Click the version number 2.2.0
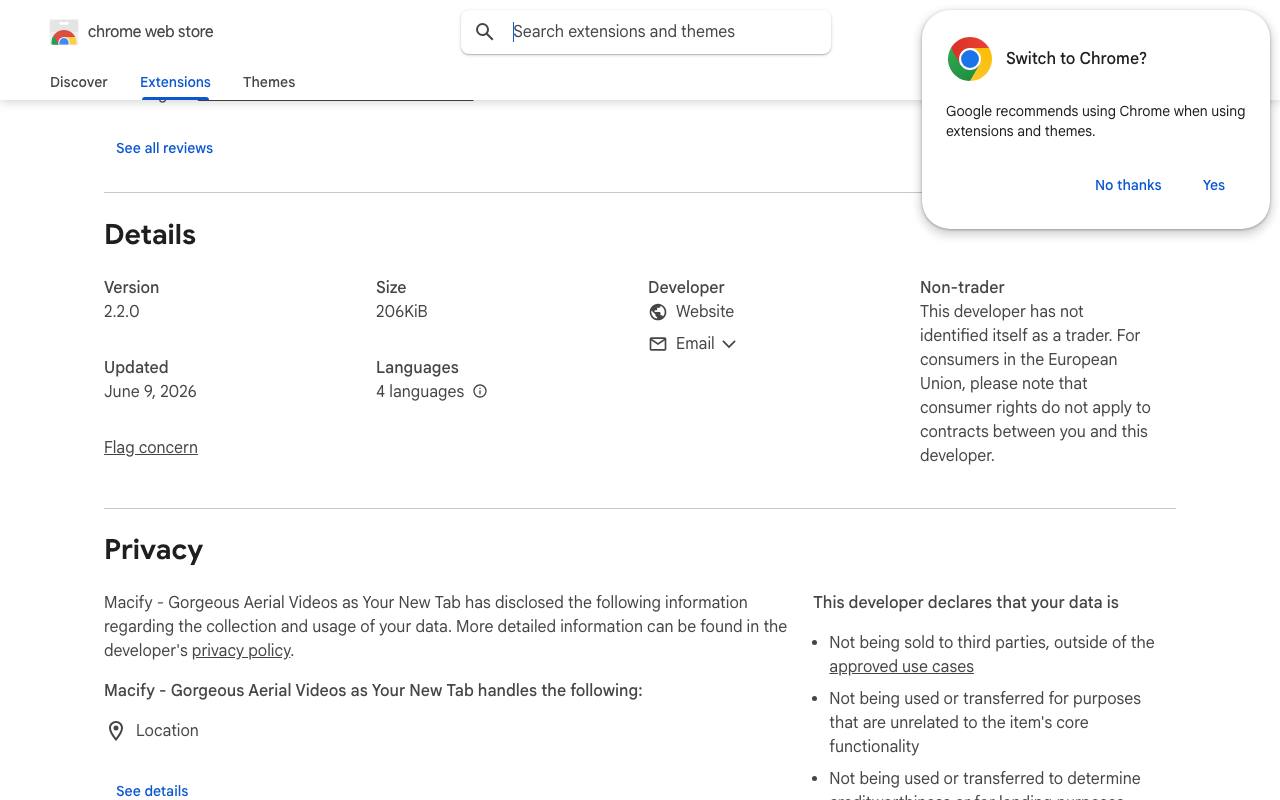Image resolution: width=1280 pixels, height=800 pixels. [122, 312]
